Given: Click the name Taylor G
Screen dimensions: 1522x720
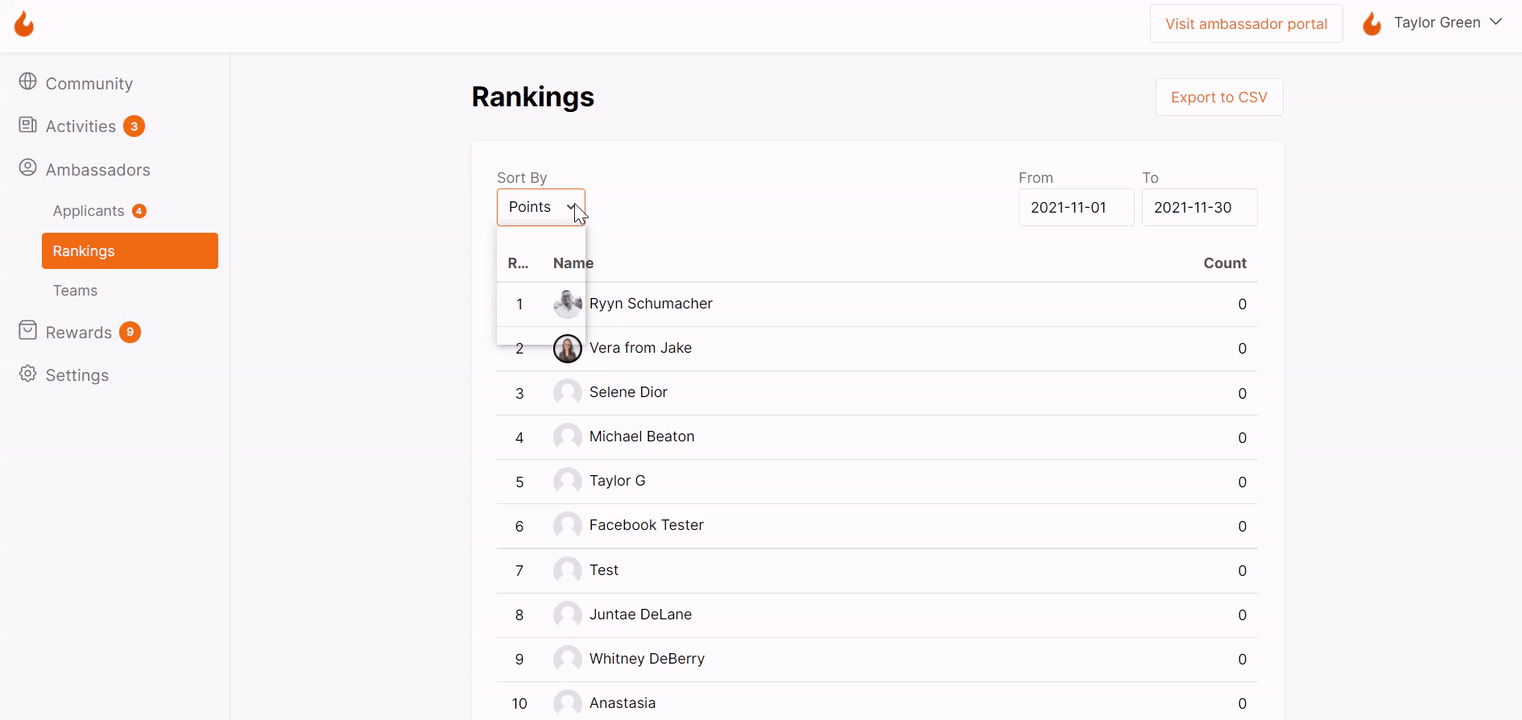Looking at the screenshot, I should click(x=617, y=481).
